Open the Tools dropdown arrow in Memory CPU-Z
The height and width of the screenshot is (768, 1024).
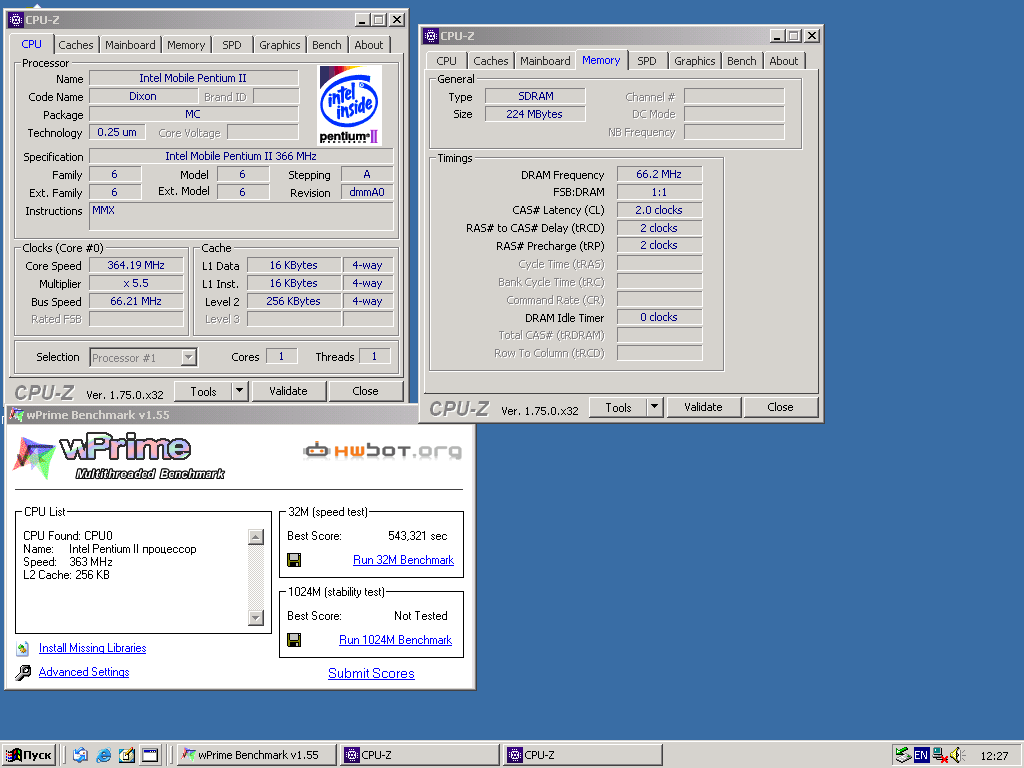[655, 407]
